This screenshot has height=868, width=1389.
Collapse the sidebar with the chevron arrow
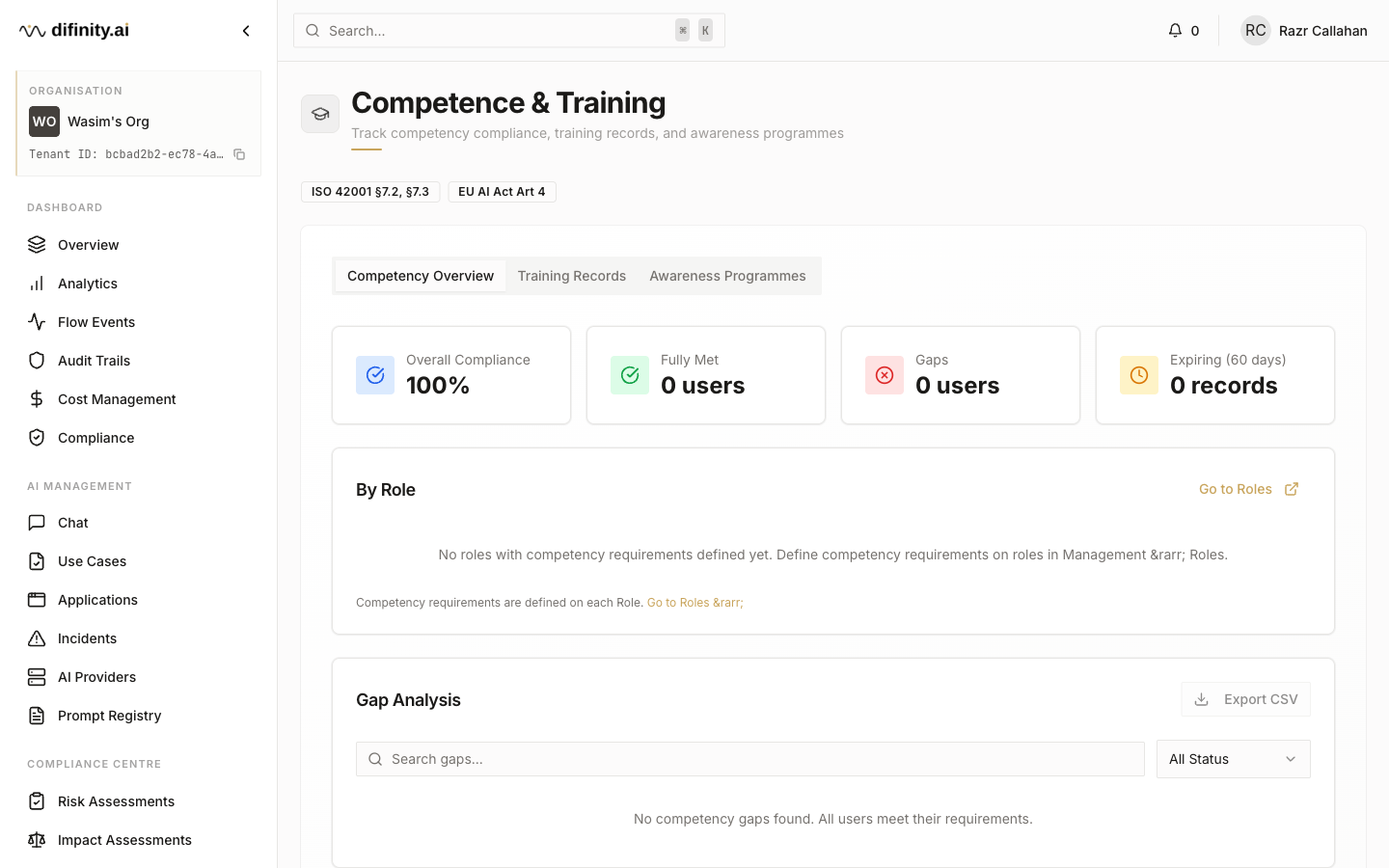pyautogui.click(x=246, y=31)
